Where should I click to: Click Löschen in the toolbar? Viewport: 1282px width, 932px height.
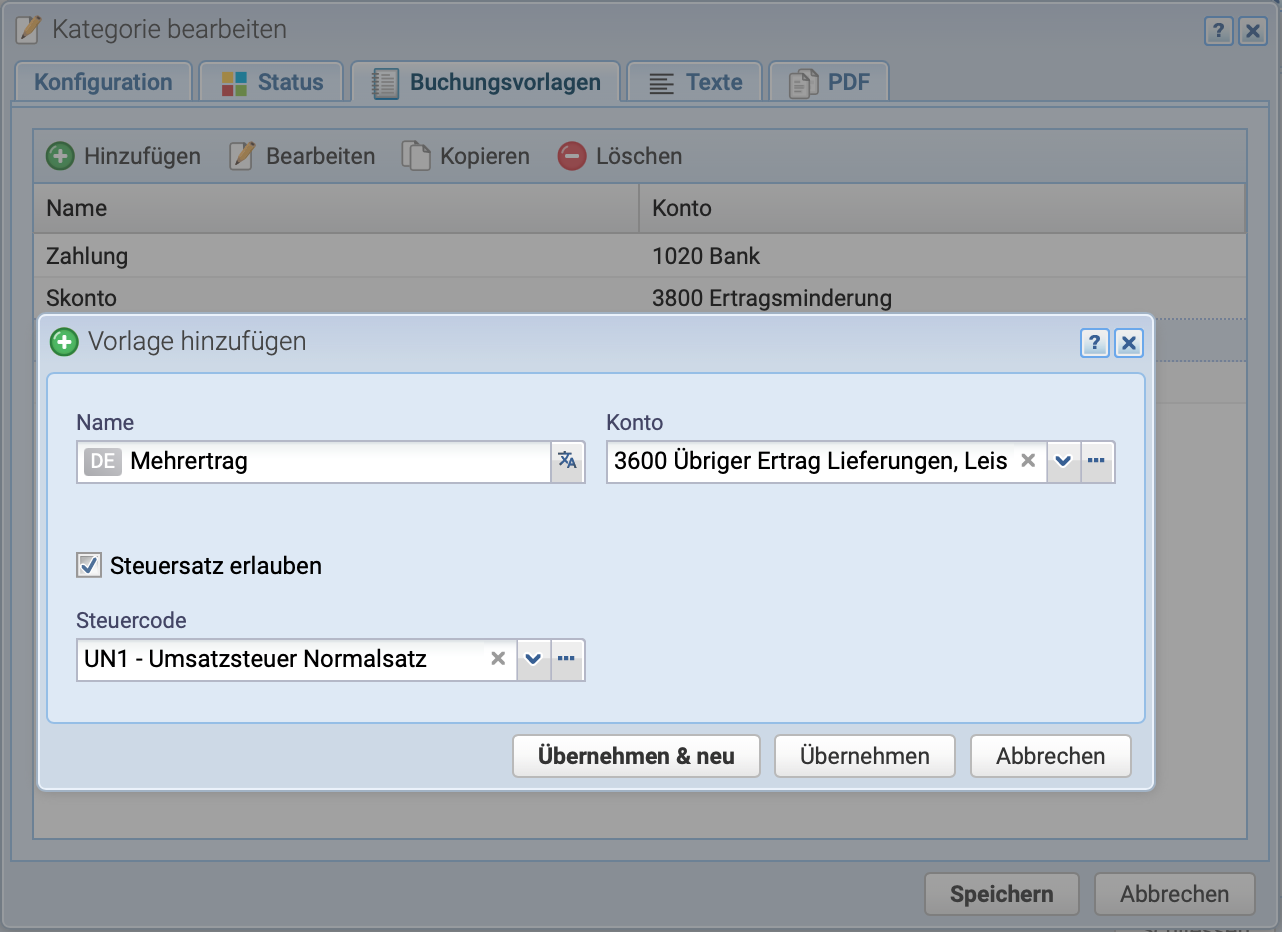(620, 156)
